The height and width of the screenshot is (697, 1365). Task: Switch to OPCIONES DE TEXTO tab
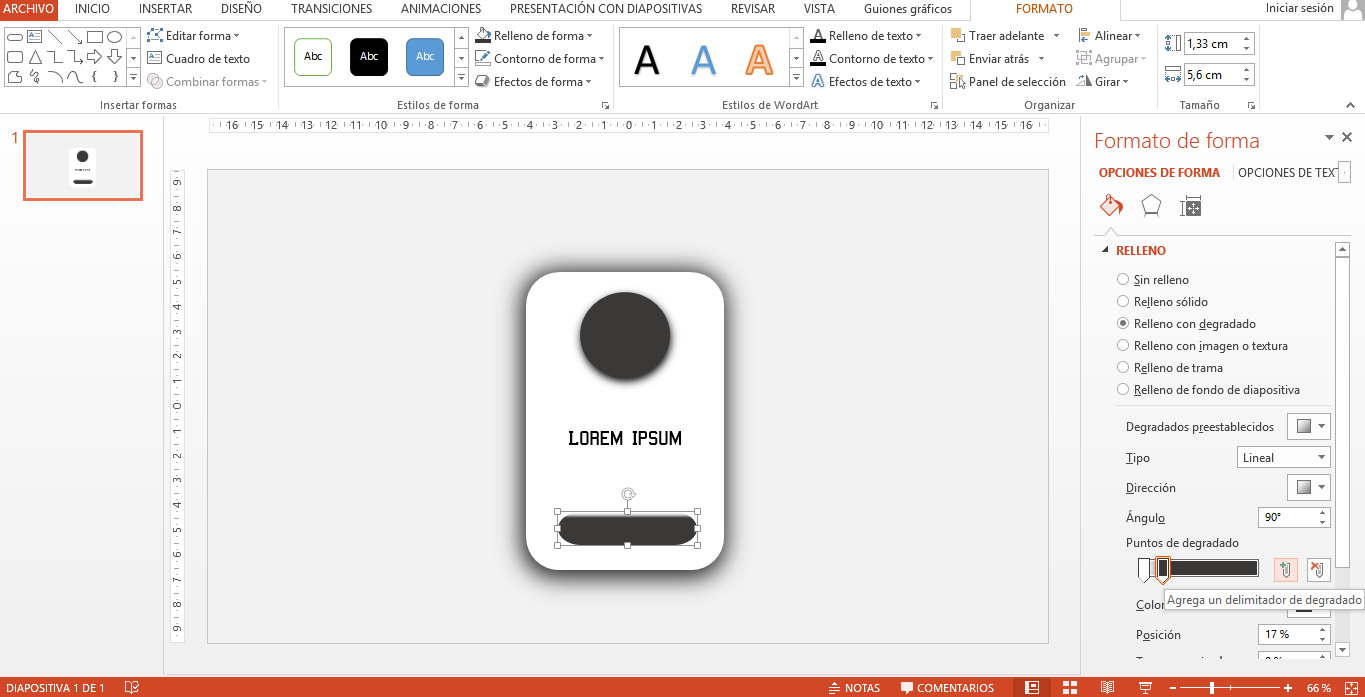click(1287, 173)
